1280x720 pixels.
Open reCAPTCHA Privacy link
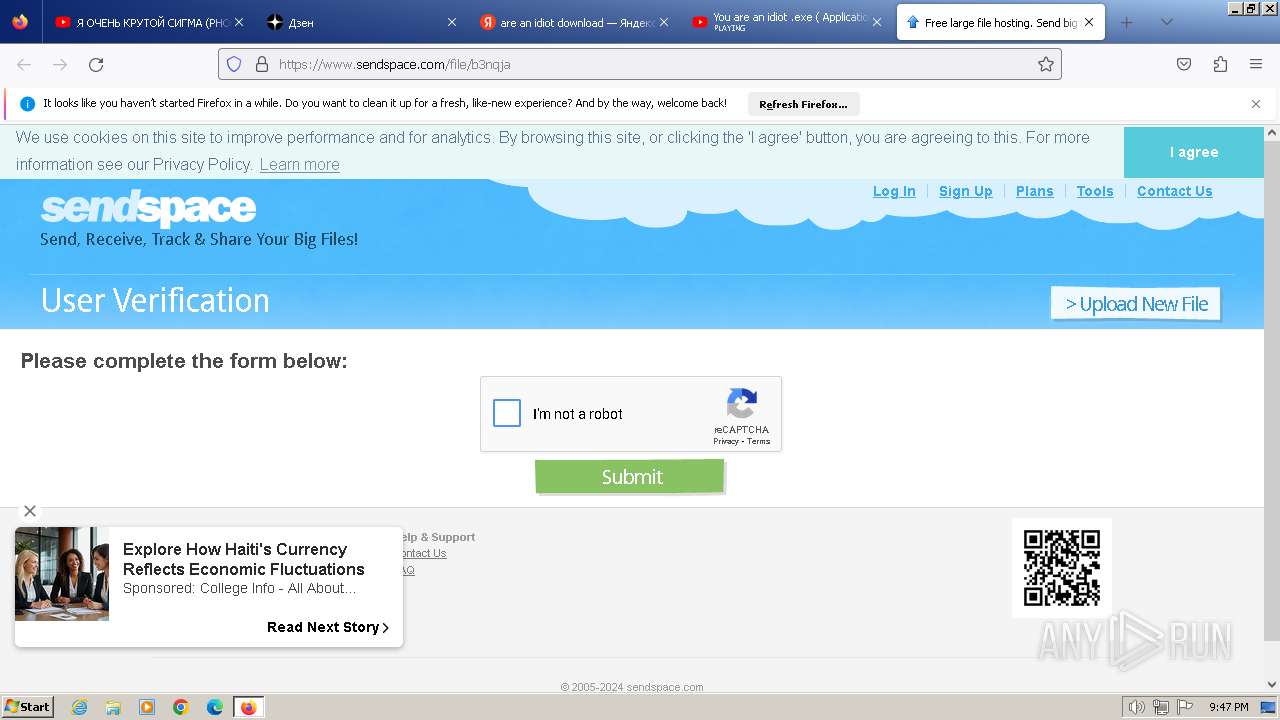tap(726, 441)
